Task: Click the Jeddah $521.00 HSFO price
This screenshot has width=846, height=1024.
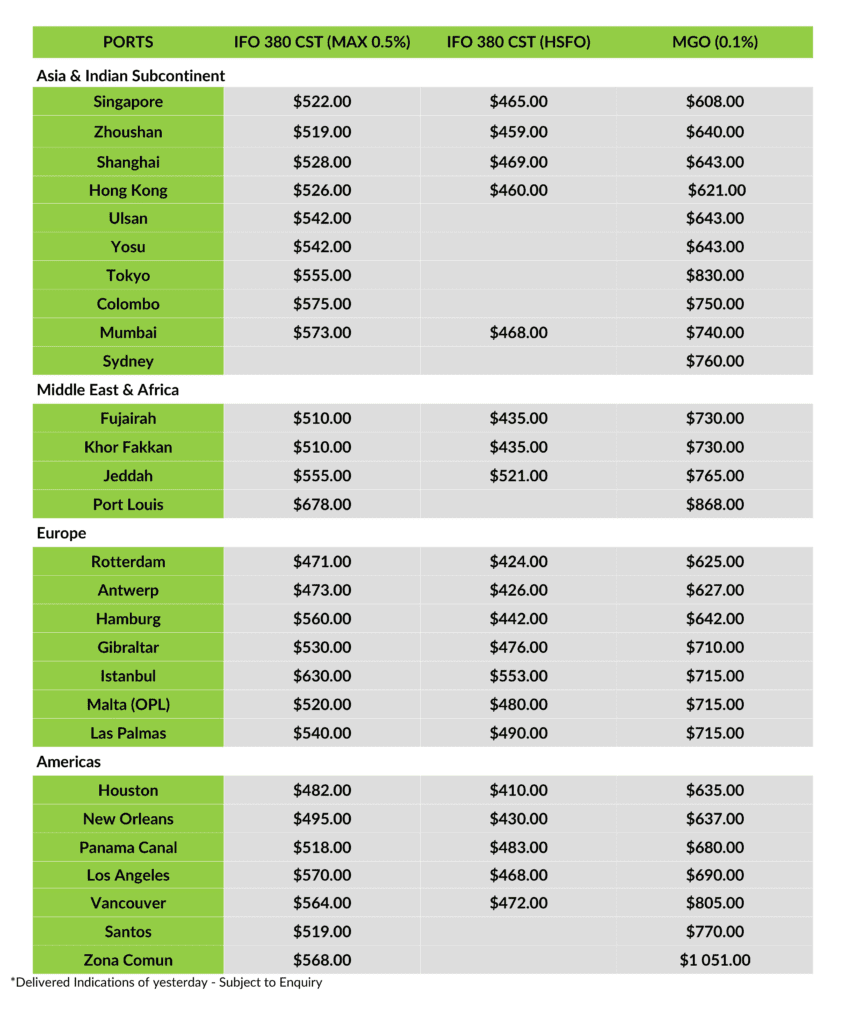Action: pos(519,475)
